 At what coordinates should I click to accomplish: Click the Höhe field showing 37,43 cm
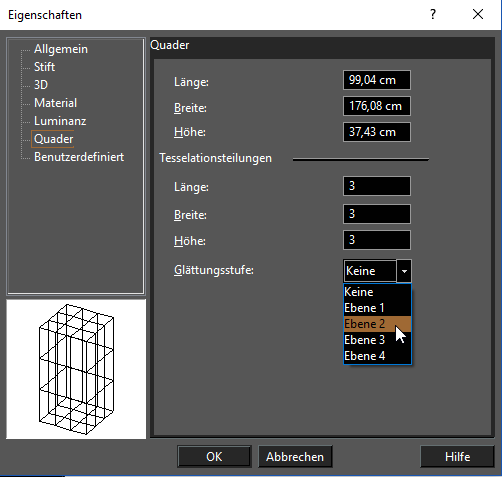(377, 132)
